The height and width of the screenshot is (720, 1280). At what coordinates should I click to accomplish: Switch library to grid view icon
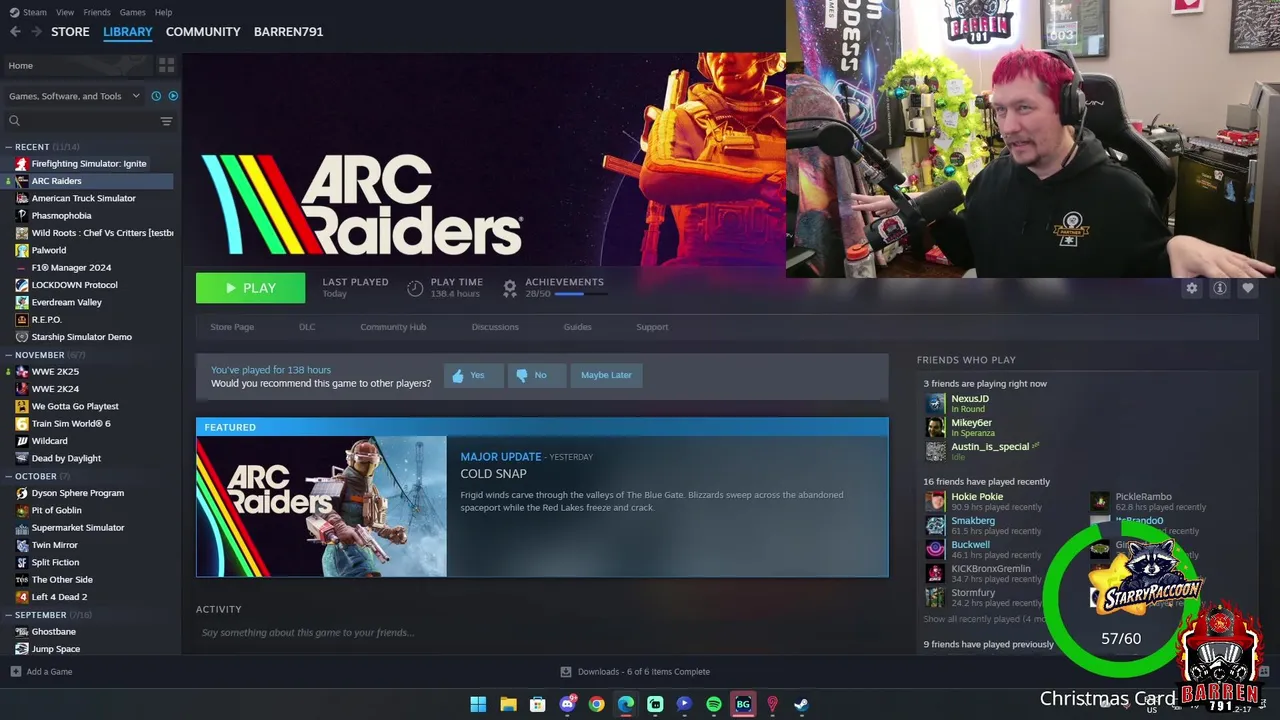(x=166, y=65)
